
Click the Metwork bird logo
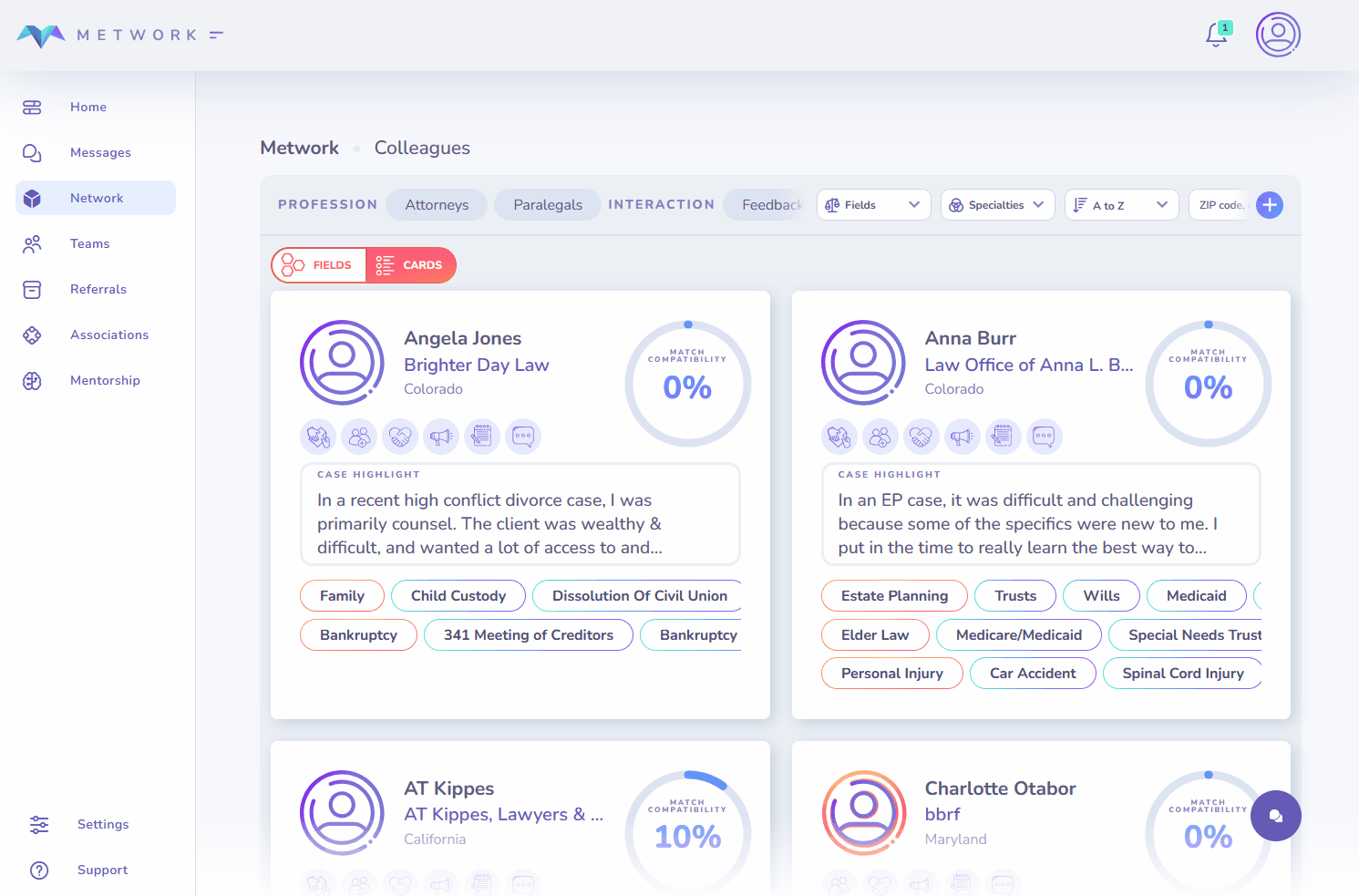41,36
